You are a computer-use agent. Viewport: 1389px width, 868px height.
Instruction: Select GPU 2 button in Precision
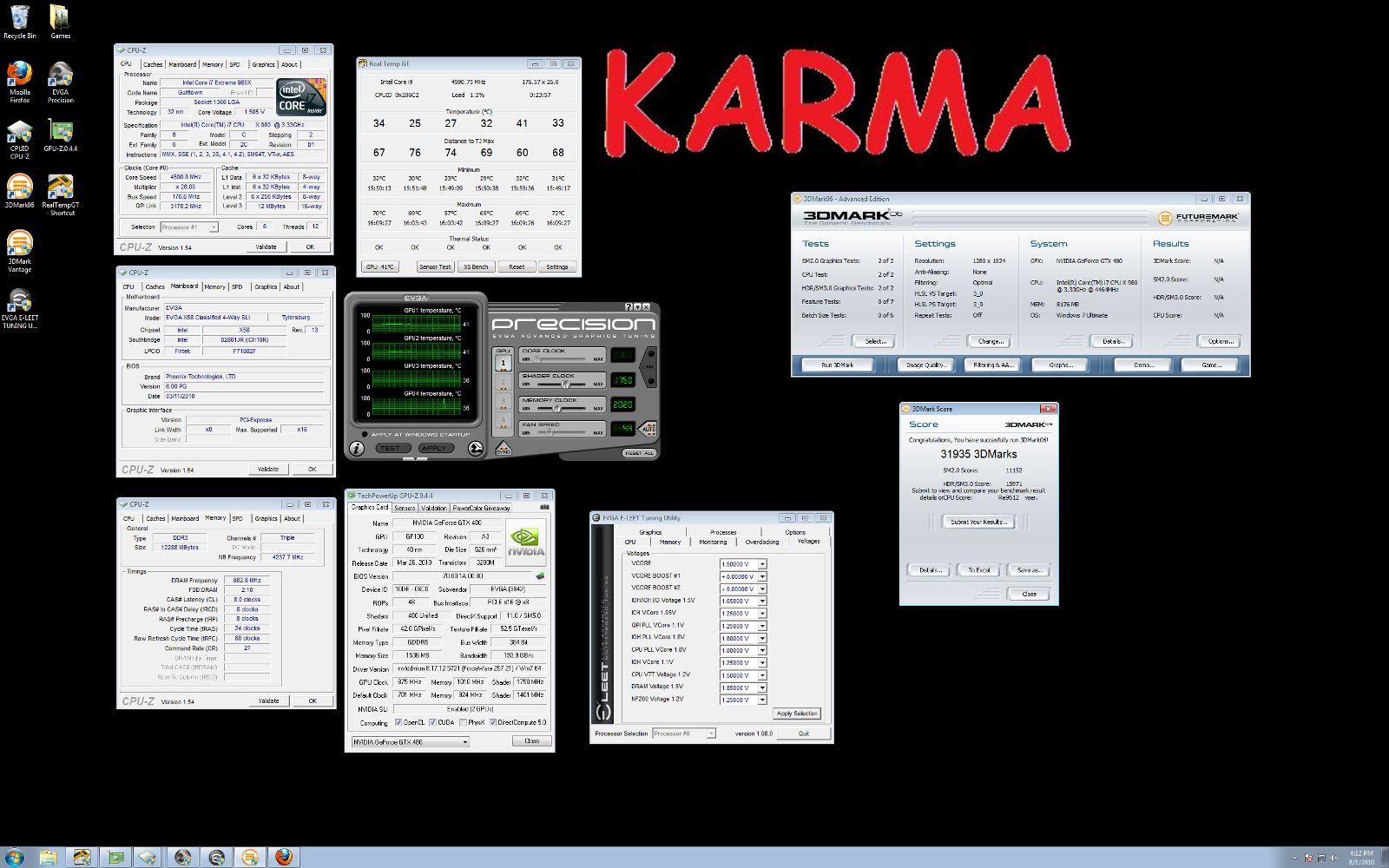(503, 383)
